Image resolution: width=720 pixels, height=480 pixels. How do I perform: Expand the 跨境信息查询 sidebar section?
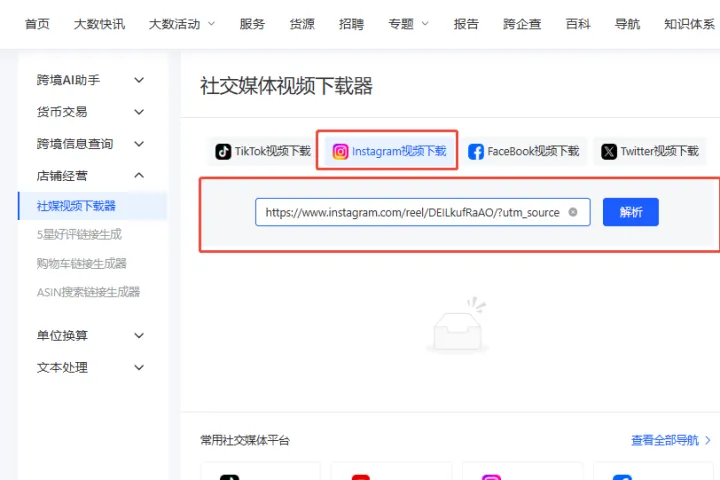pyautogui.click(x=139, y=144)
